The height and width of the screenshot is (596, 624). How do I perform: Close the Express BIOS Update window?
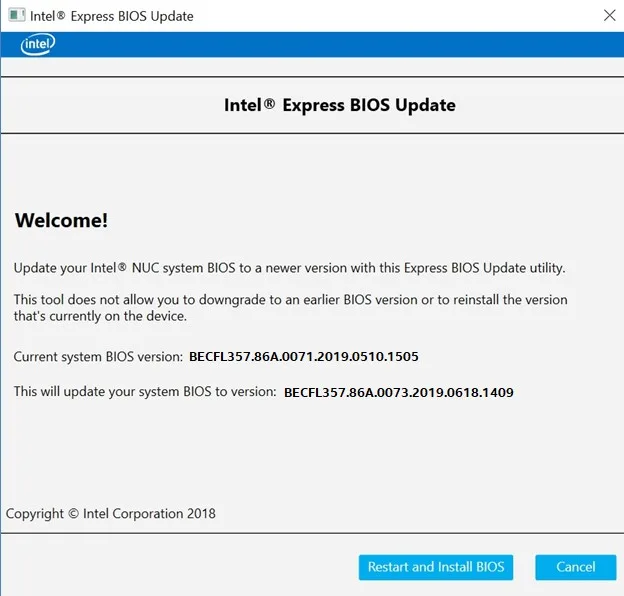click(x=609, y=15)
